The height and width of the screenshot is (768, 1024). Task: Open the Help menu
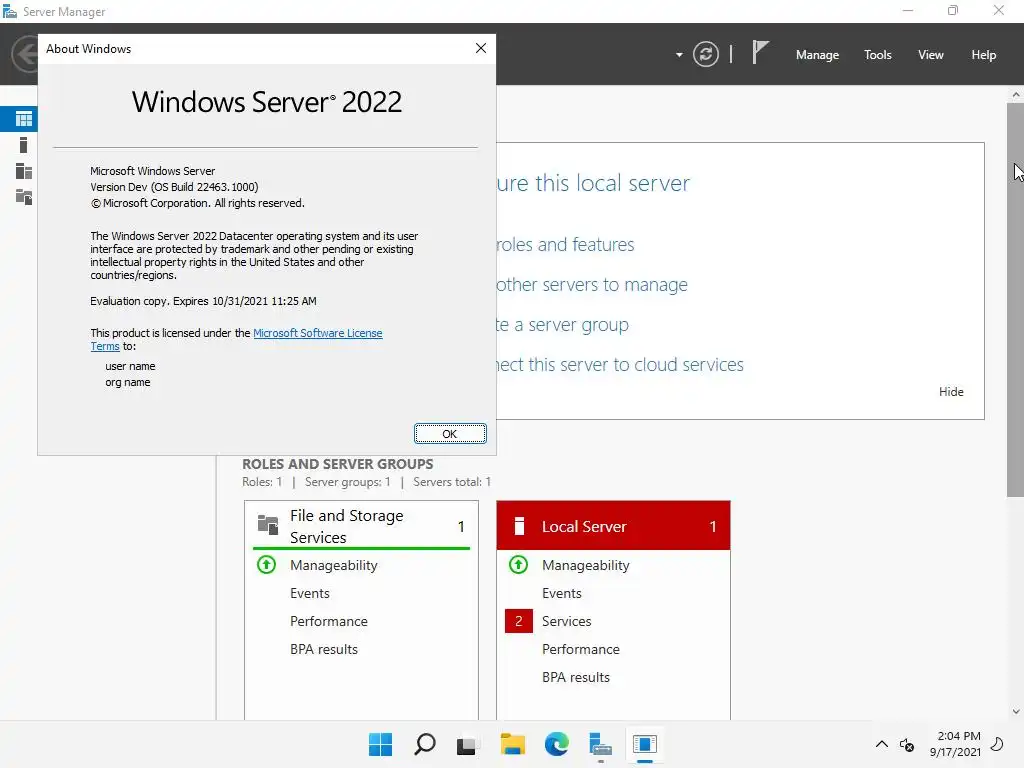pyautogui.click(x=983, y=55)
